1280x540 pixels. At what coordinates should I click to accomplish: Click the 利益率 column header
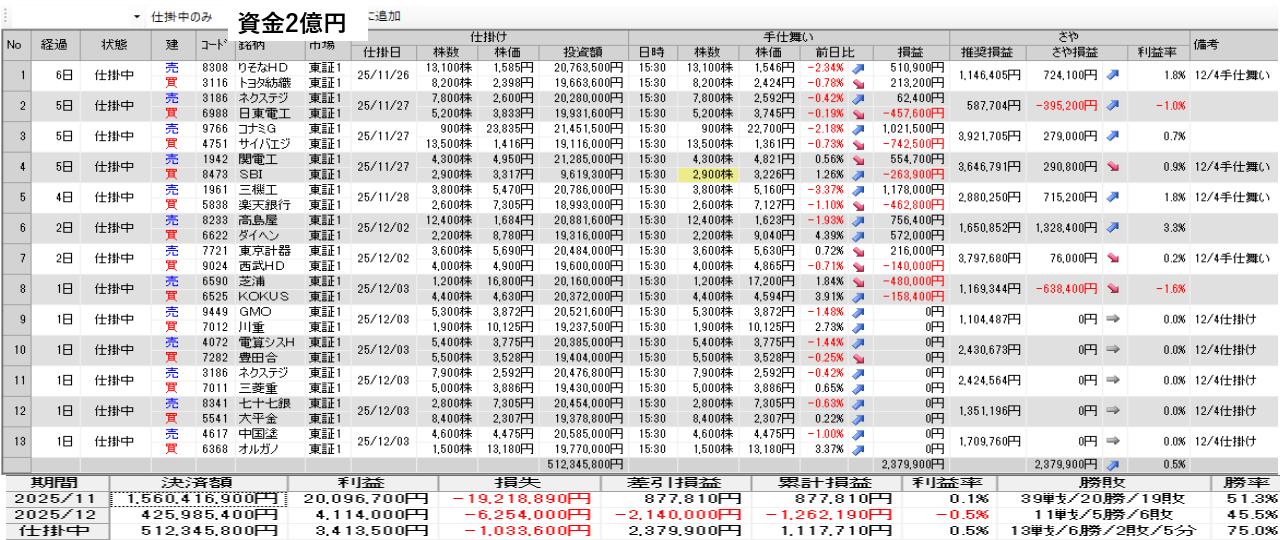(1156, 52)
